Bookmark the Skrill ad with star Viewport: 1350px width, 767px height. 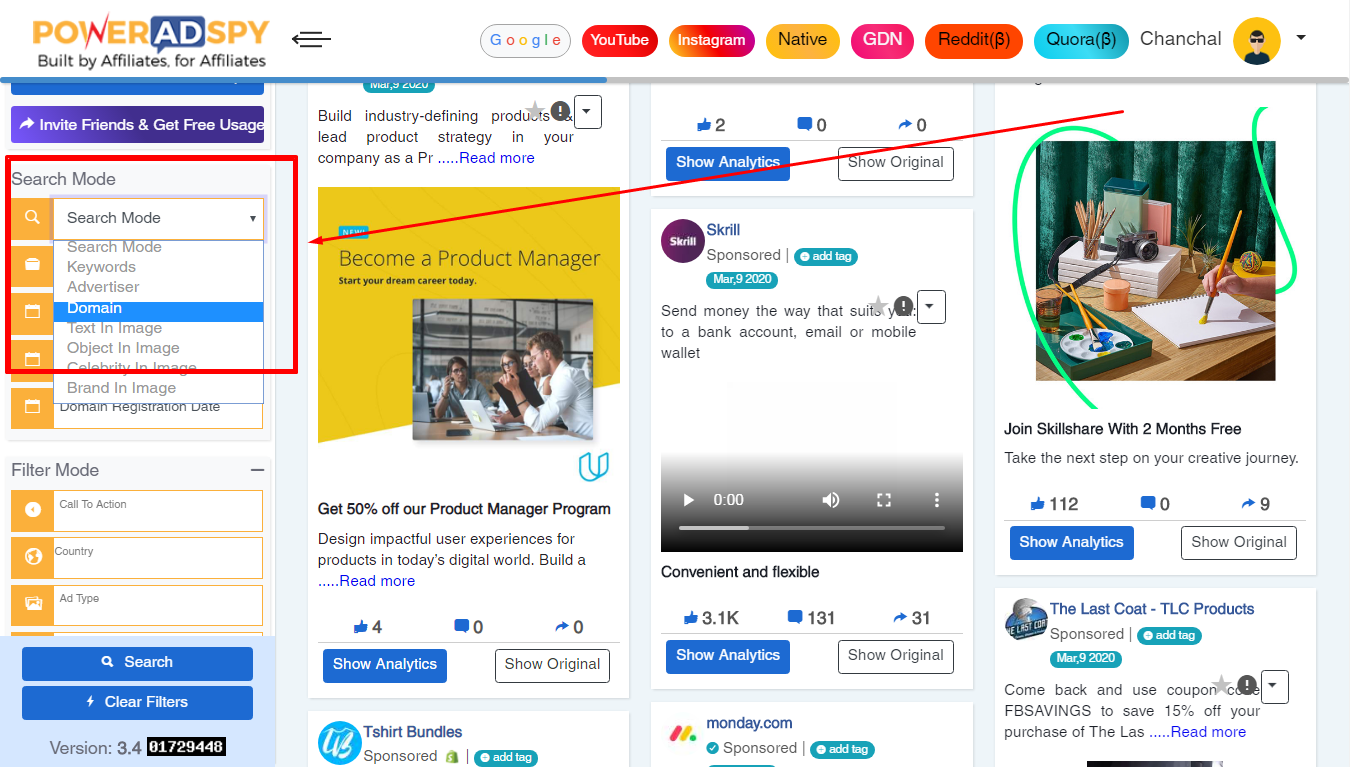pos(878,305)
